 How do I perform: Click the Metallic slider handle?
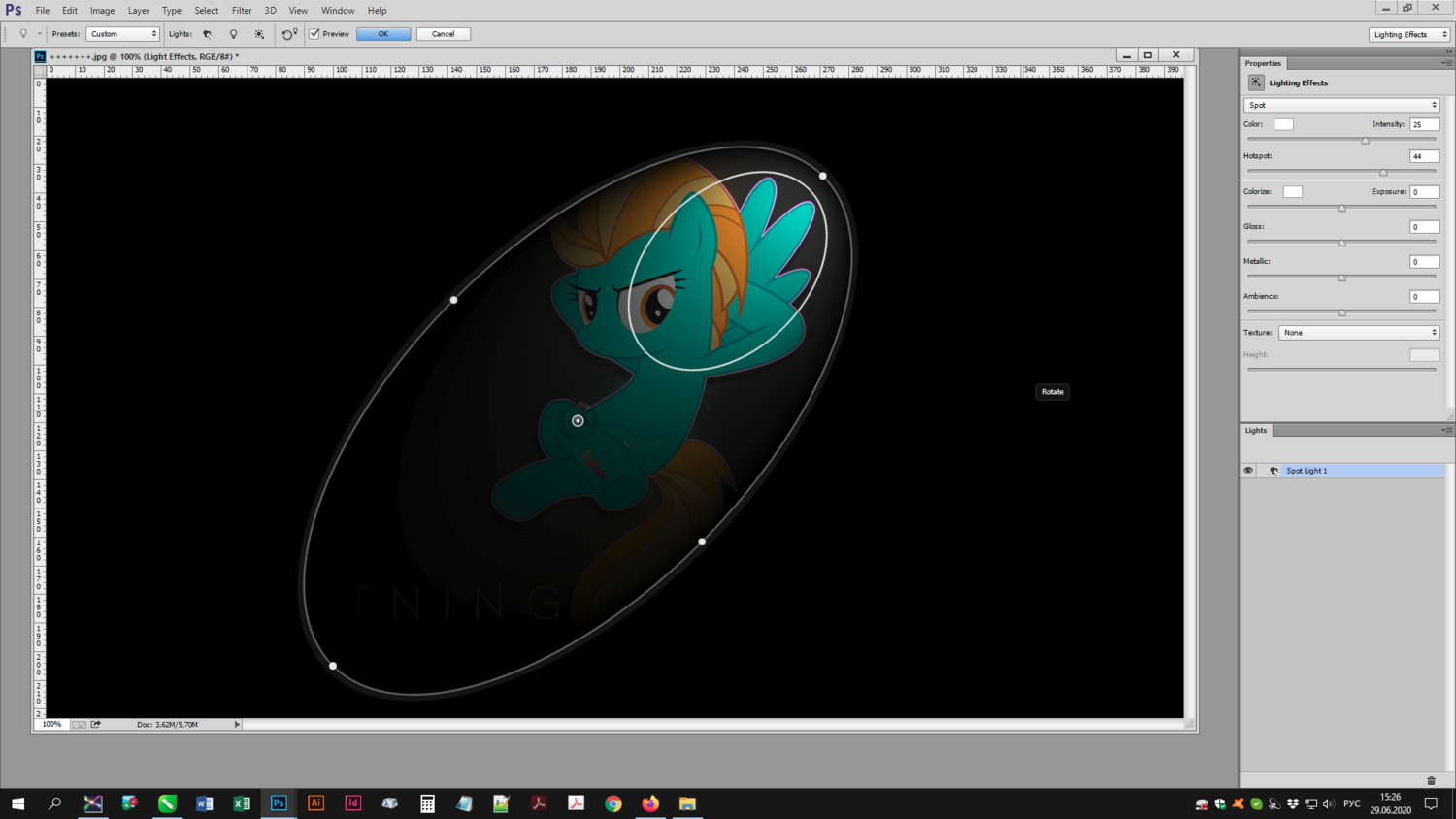[1341, 278]
